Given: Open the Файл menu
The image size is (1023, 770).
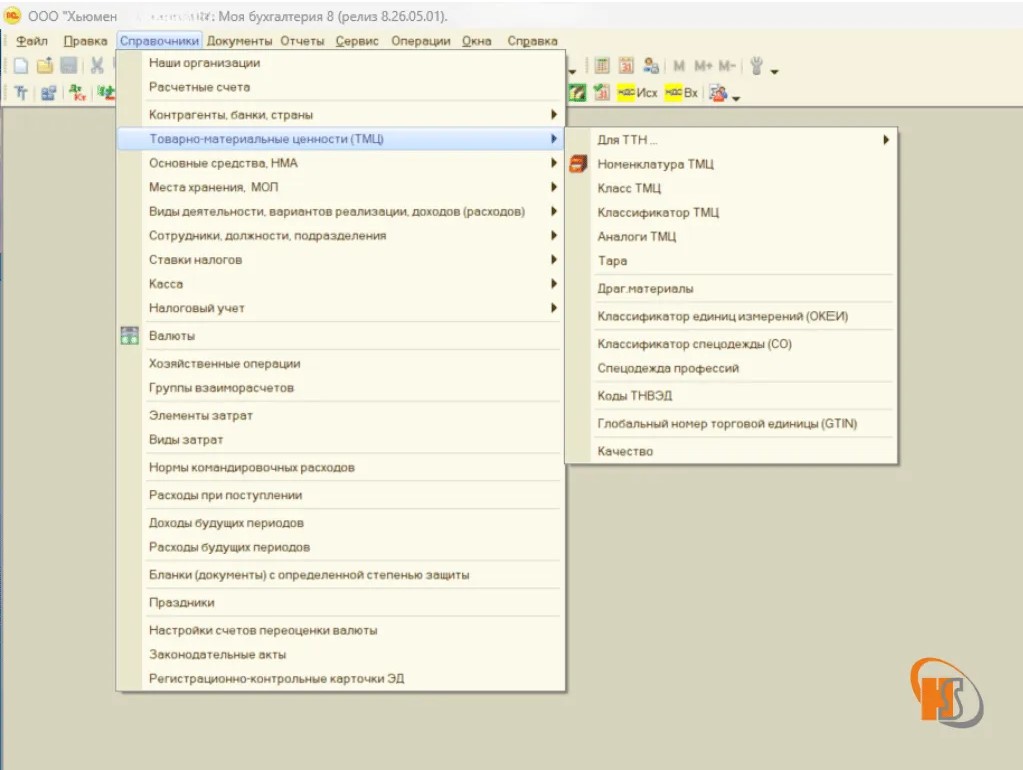Looking at the screenshot, I should click(31, 40).
